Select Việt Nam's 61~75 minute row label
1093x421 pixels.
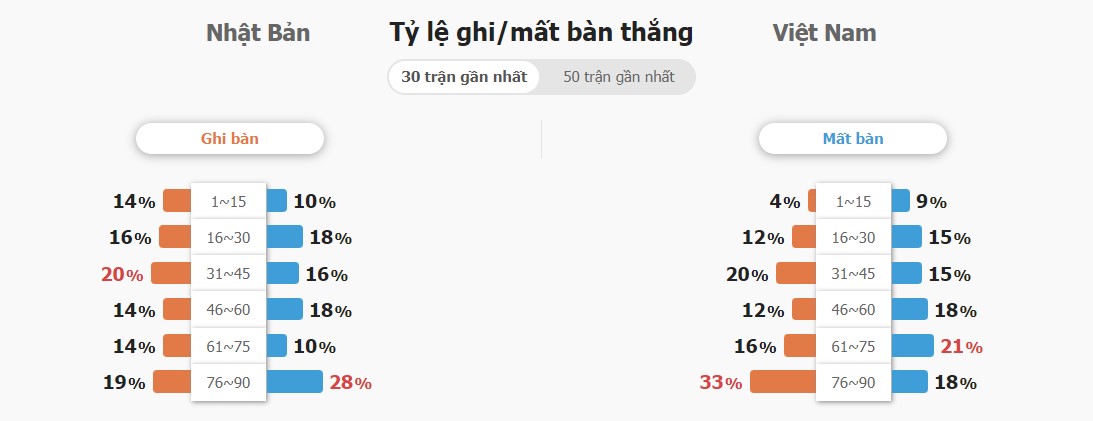click(853, 346)
